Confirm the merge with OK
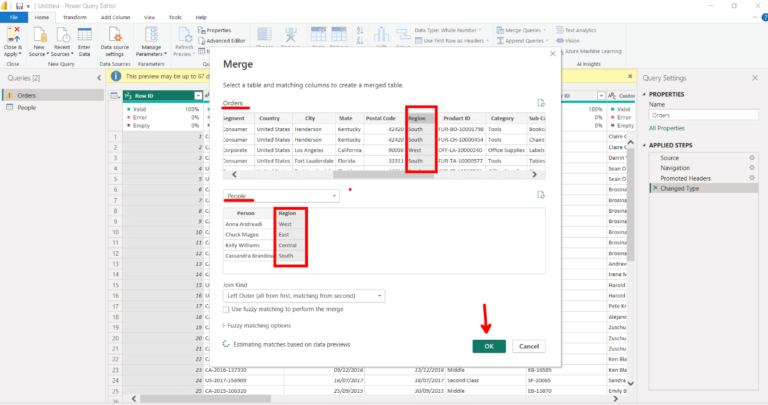768x405 pixels. [x=489, y=346]
